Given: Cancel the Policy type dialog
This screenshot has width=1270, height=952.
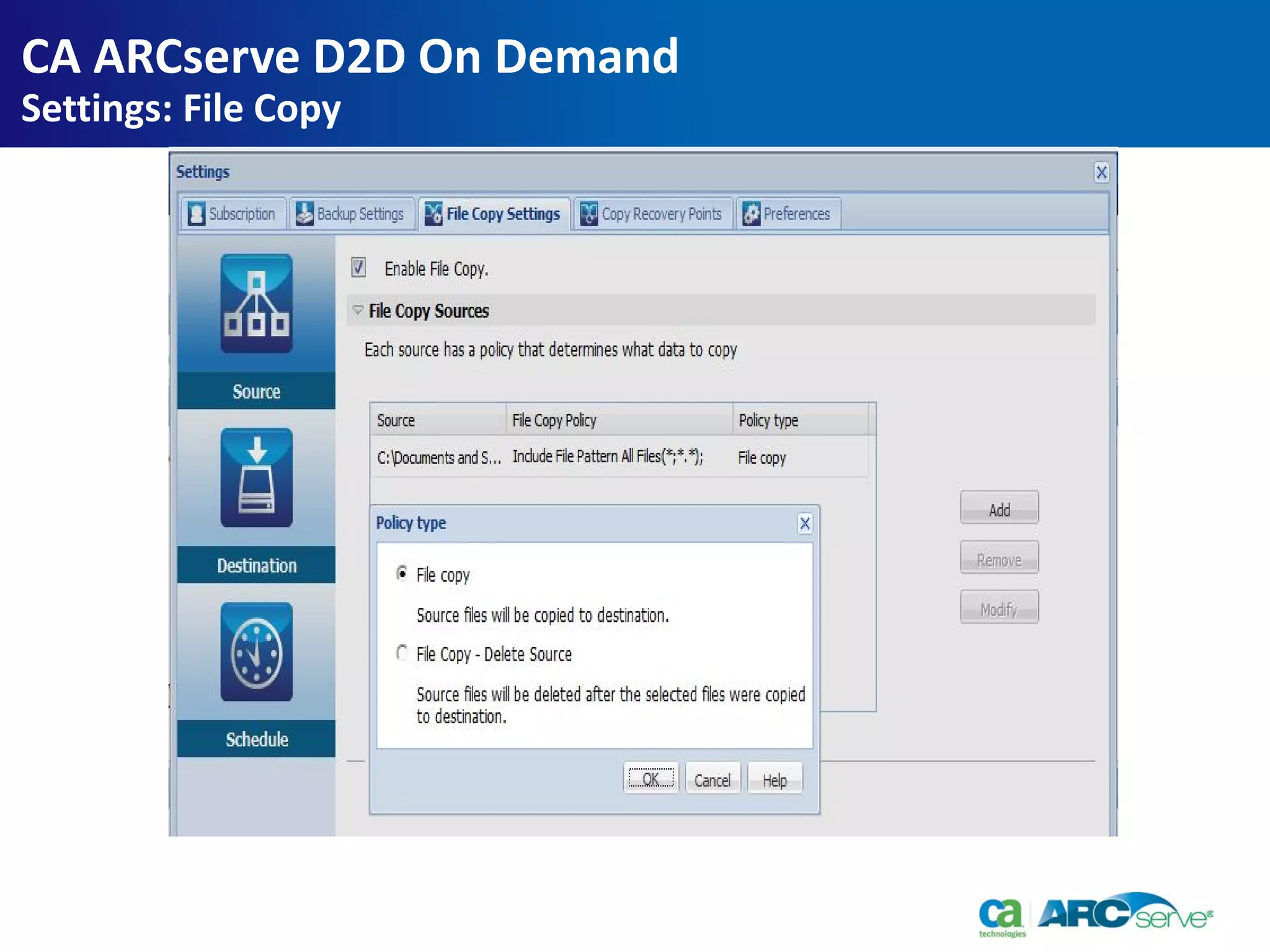Looking at the screenshot, I should [x=713, y=779].
